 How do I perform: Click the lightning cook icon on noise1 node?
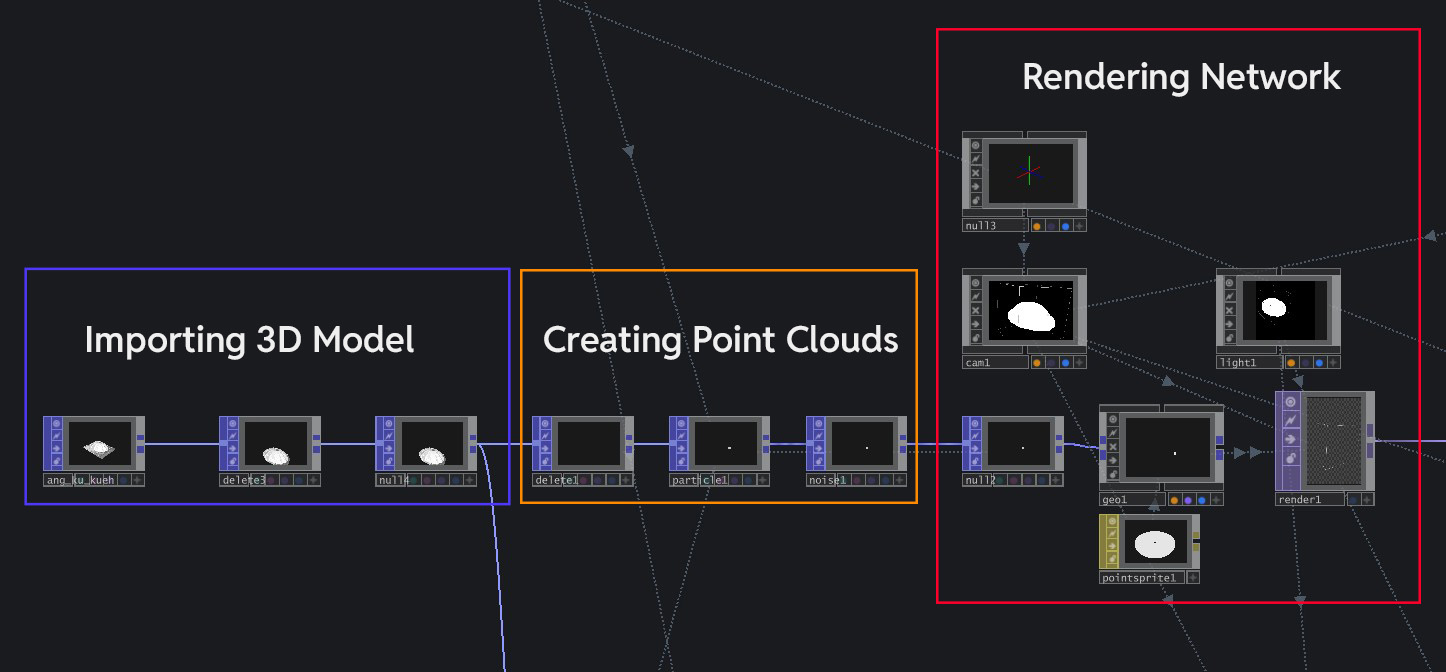[819, 436]
